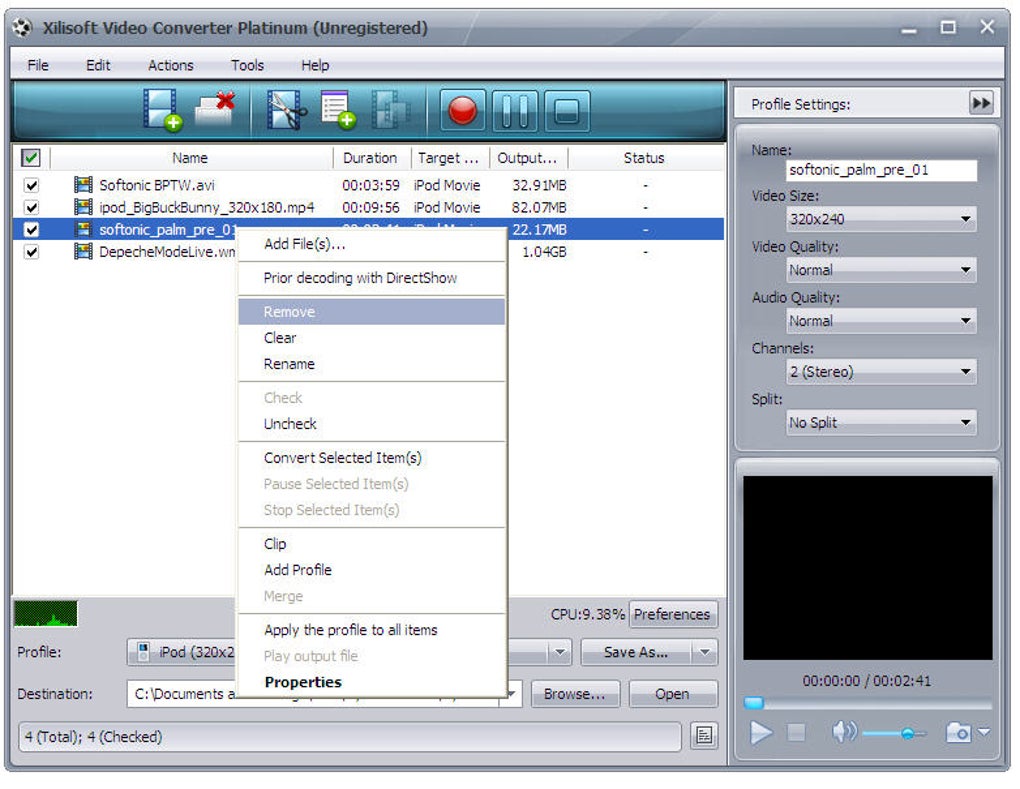1020x789 pixels.
Task: Click the profile Name input field
Action: [x=881, y=170]
